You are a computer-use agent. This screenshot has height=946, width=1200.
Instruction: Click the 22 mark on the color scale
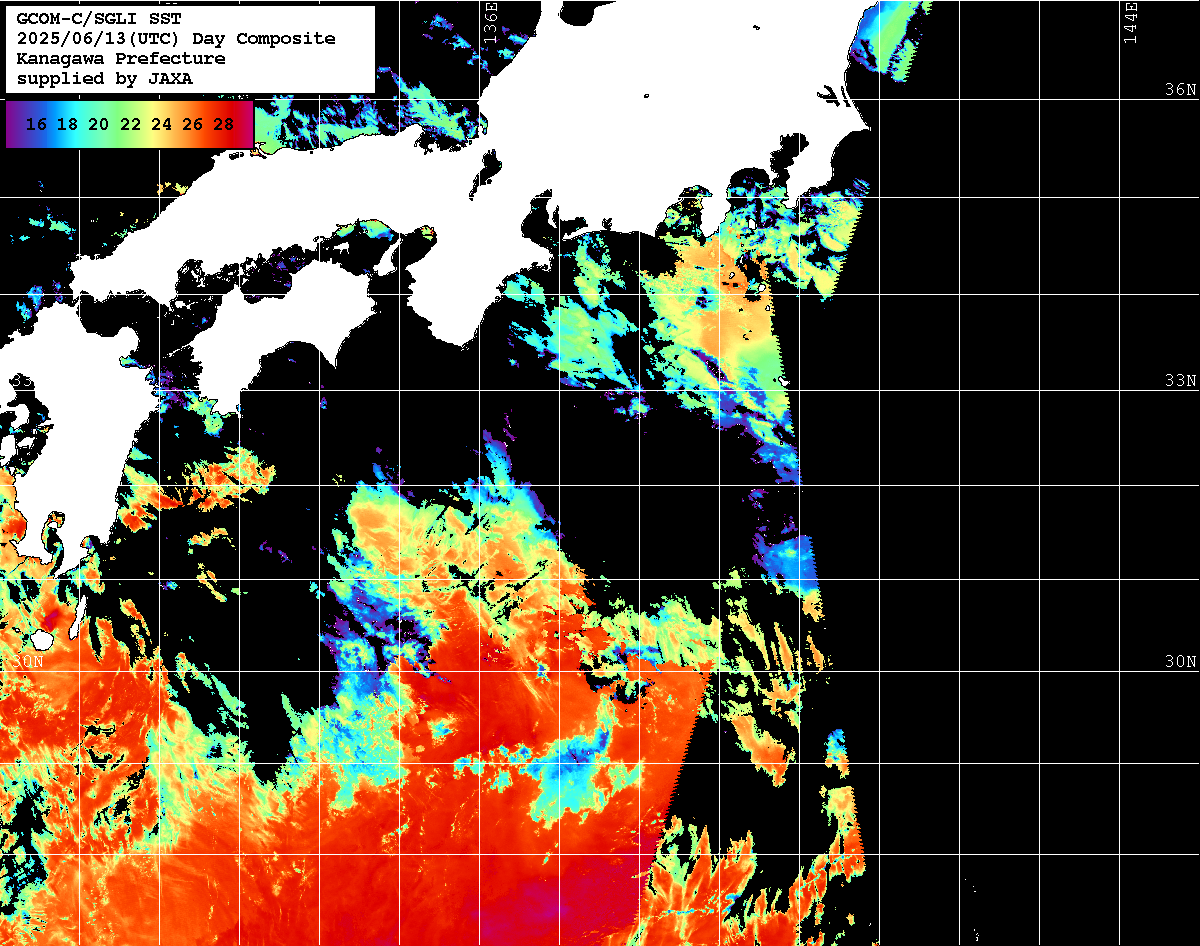click(130, 125)
